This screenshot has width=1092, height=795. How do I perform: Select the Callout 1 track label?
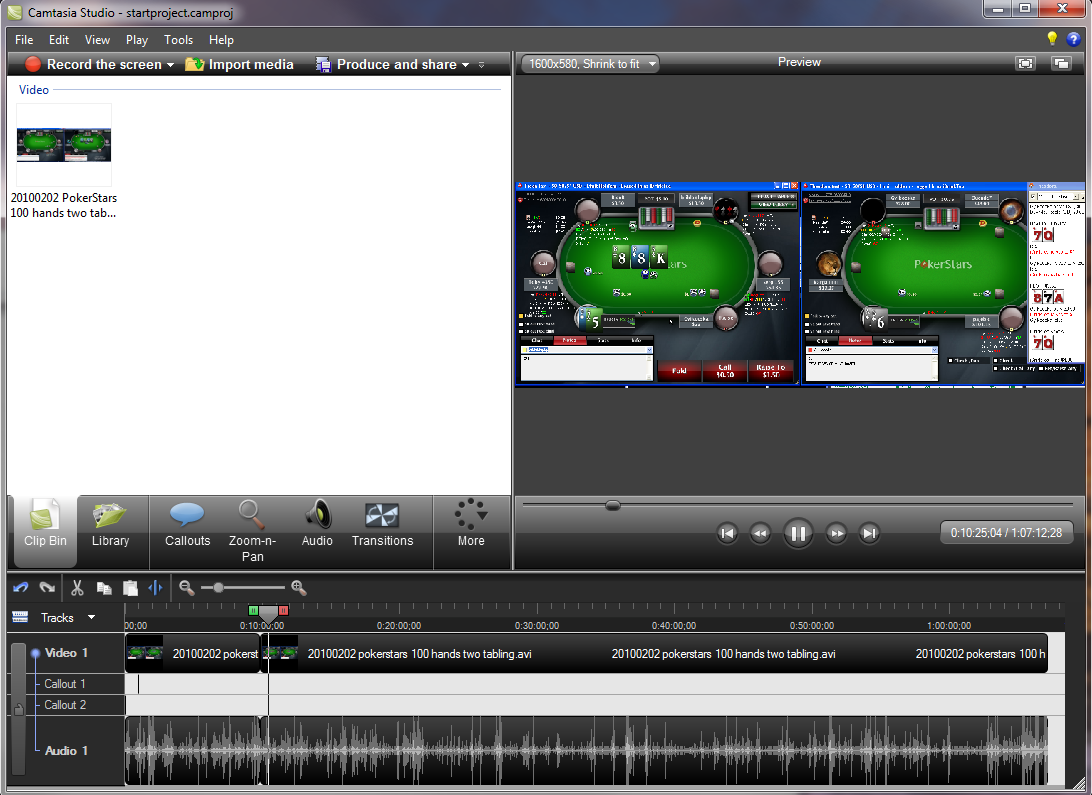point(65,684)
